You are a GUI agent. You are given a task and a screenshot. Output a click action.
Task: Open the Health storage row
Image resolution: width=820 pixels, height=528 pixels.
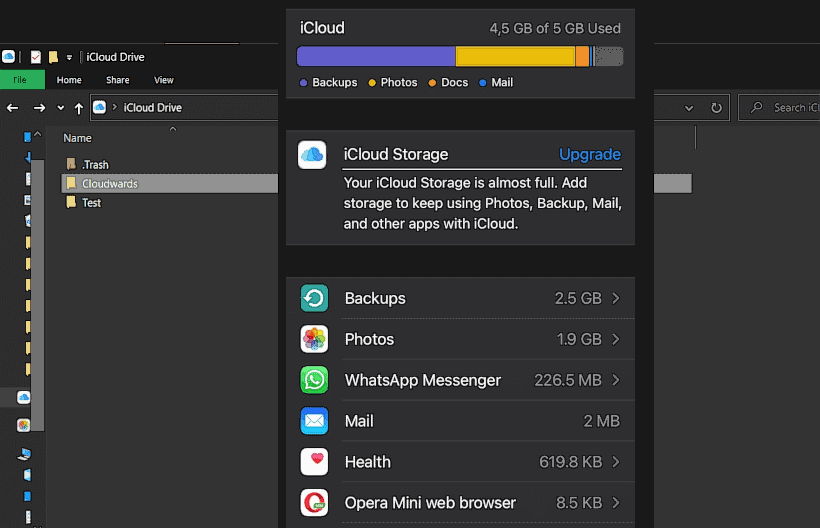(x=460, y=462)
